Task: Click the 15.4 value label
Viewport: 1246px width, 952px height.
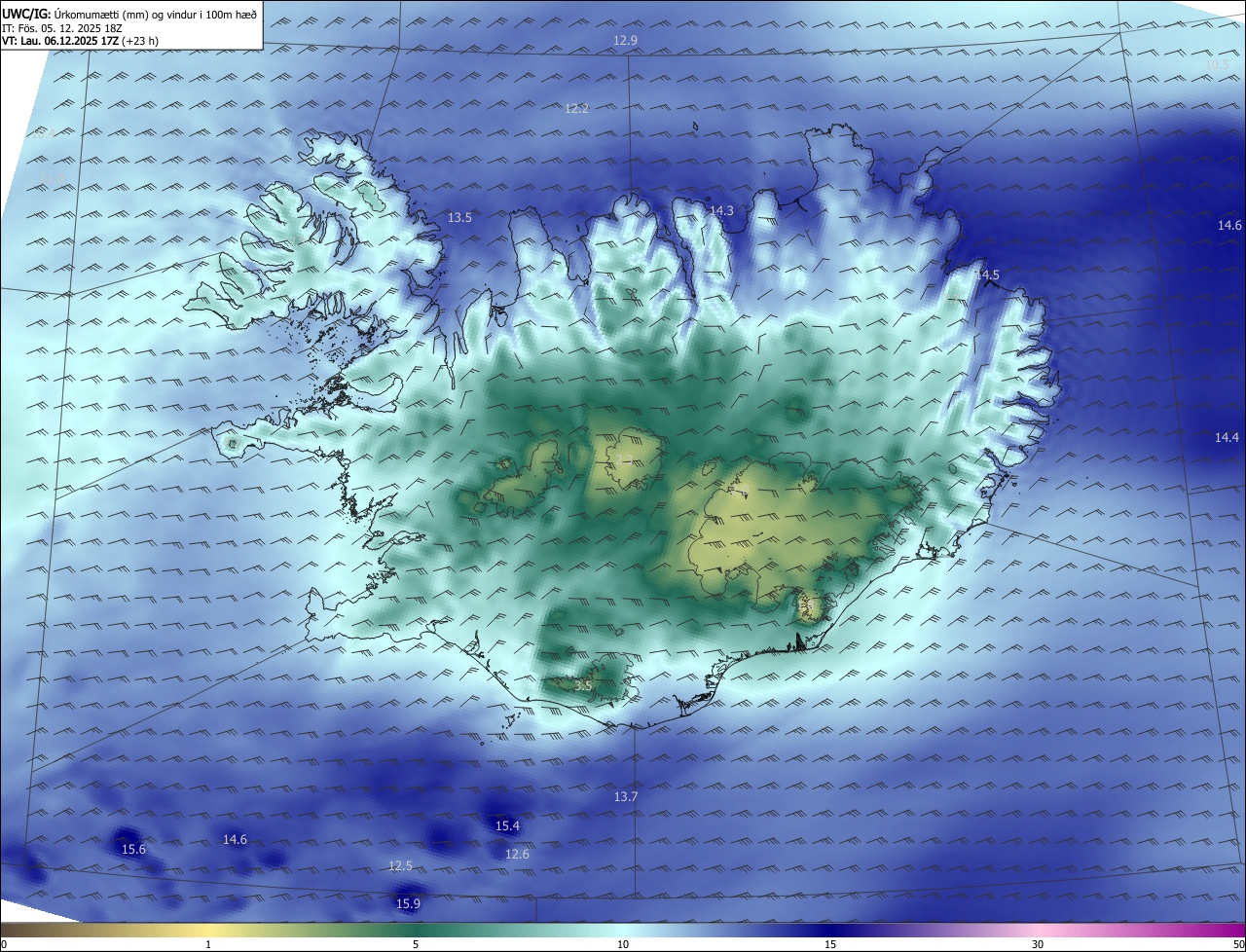Action: [507, 826]
